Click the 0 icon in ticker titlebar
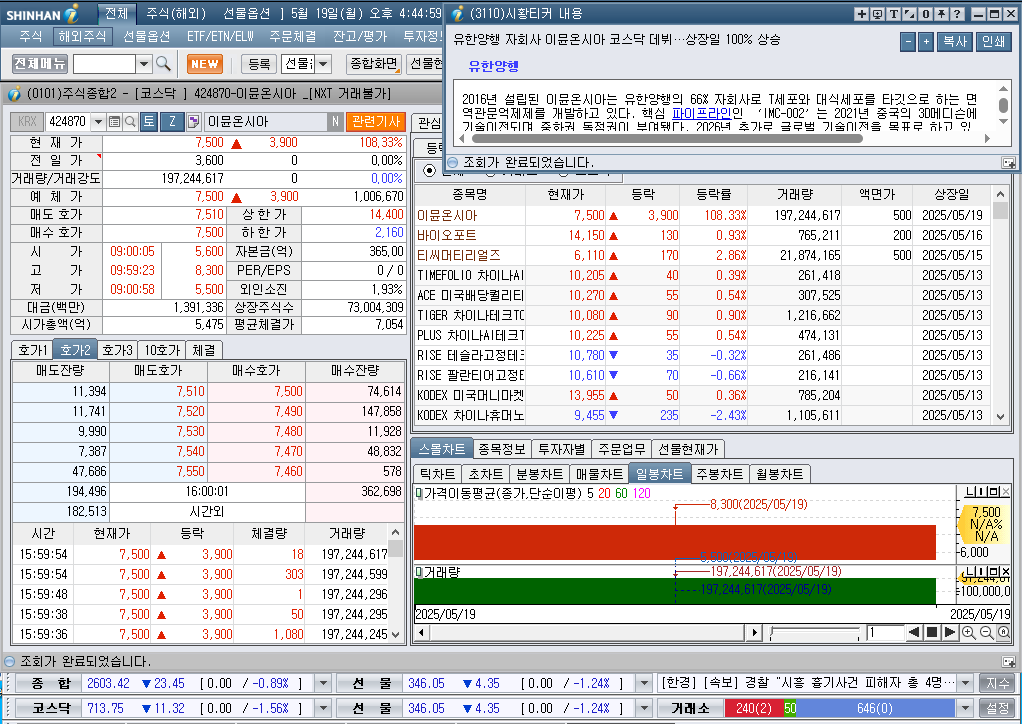This screenshot has width=1022, height=724. tap(926, 14)
